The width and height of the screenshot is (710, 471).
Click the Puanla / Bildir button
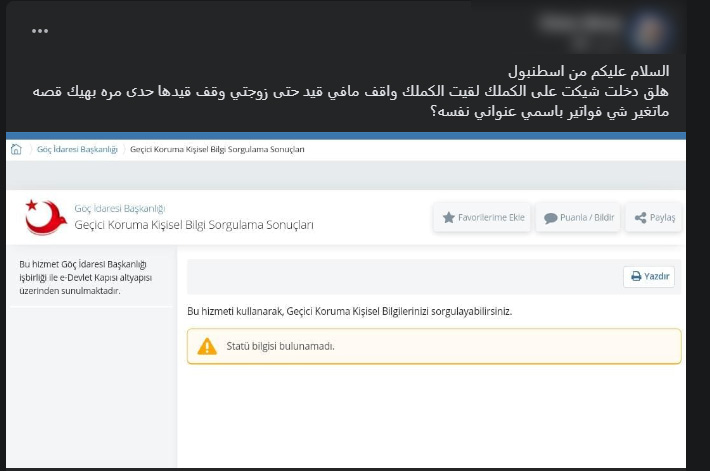click(579, 218)
